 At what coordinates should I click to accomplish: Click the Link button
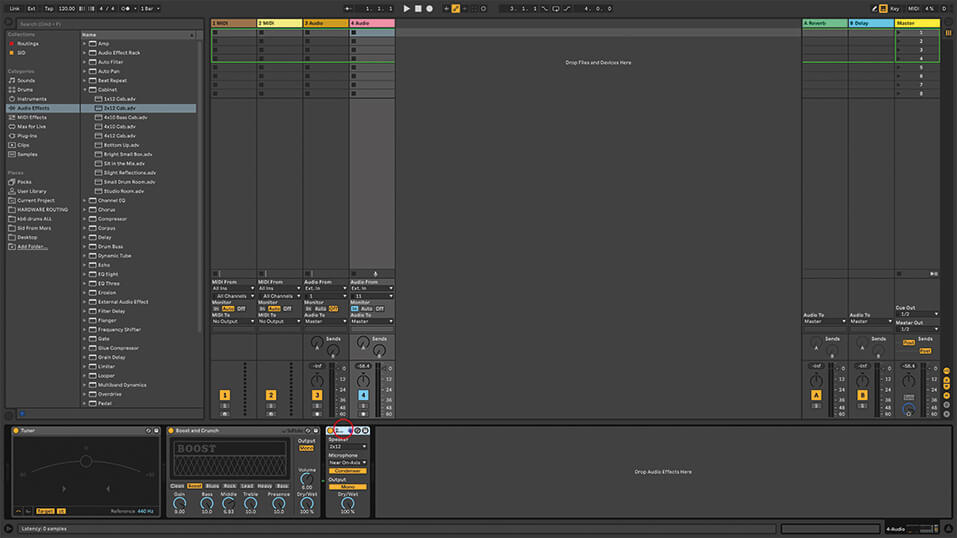(x=15, y=9)
